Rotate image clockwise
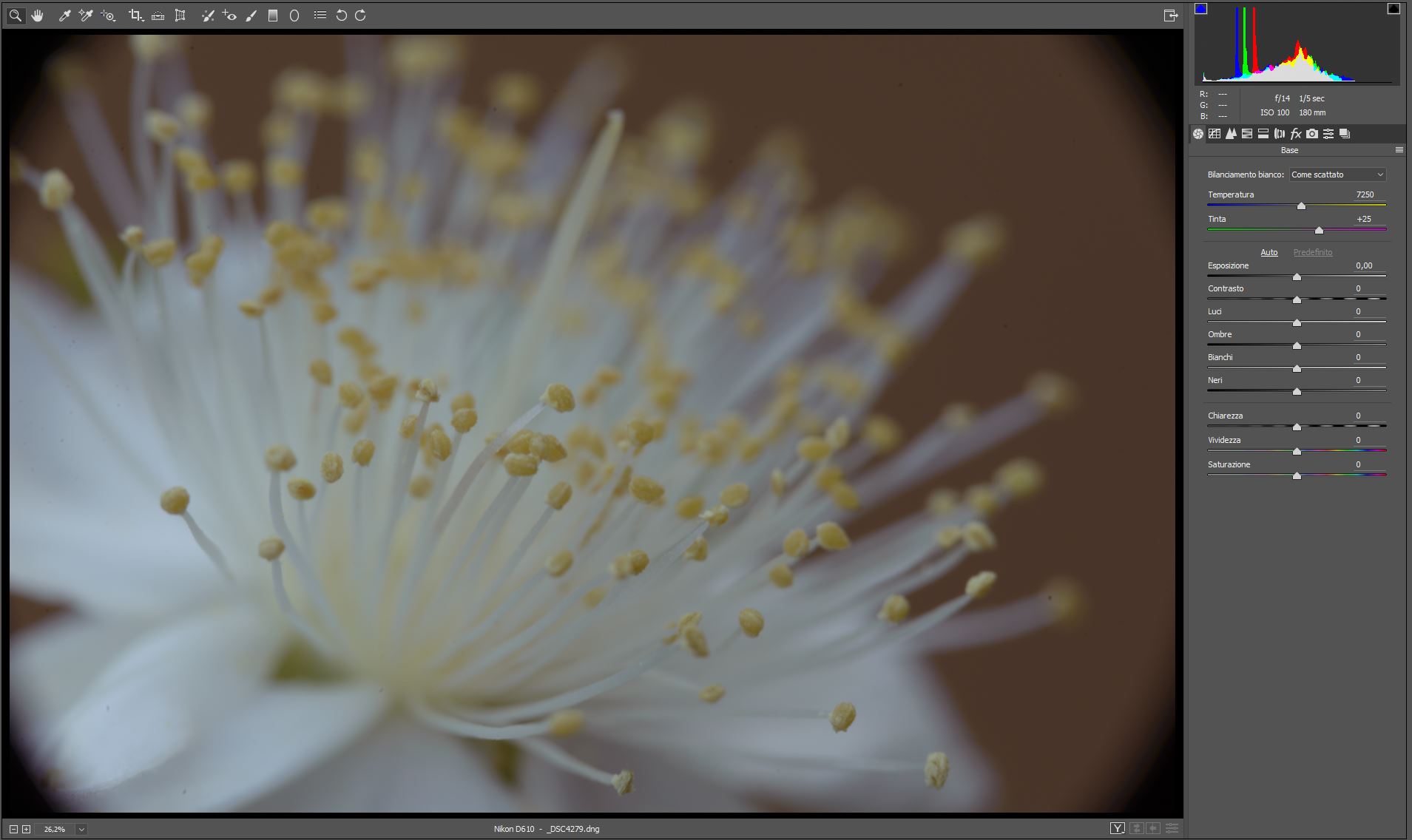1412x840 pixels. pyautogui.click(x=360, y=16)
